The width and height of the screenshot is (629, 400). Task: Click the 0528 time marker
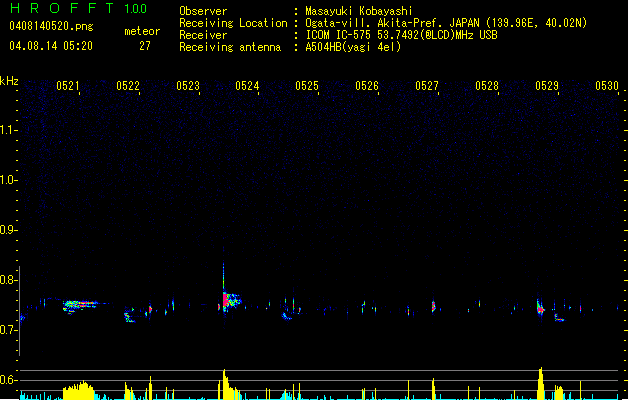tap(487, 85)
